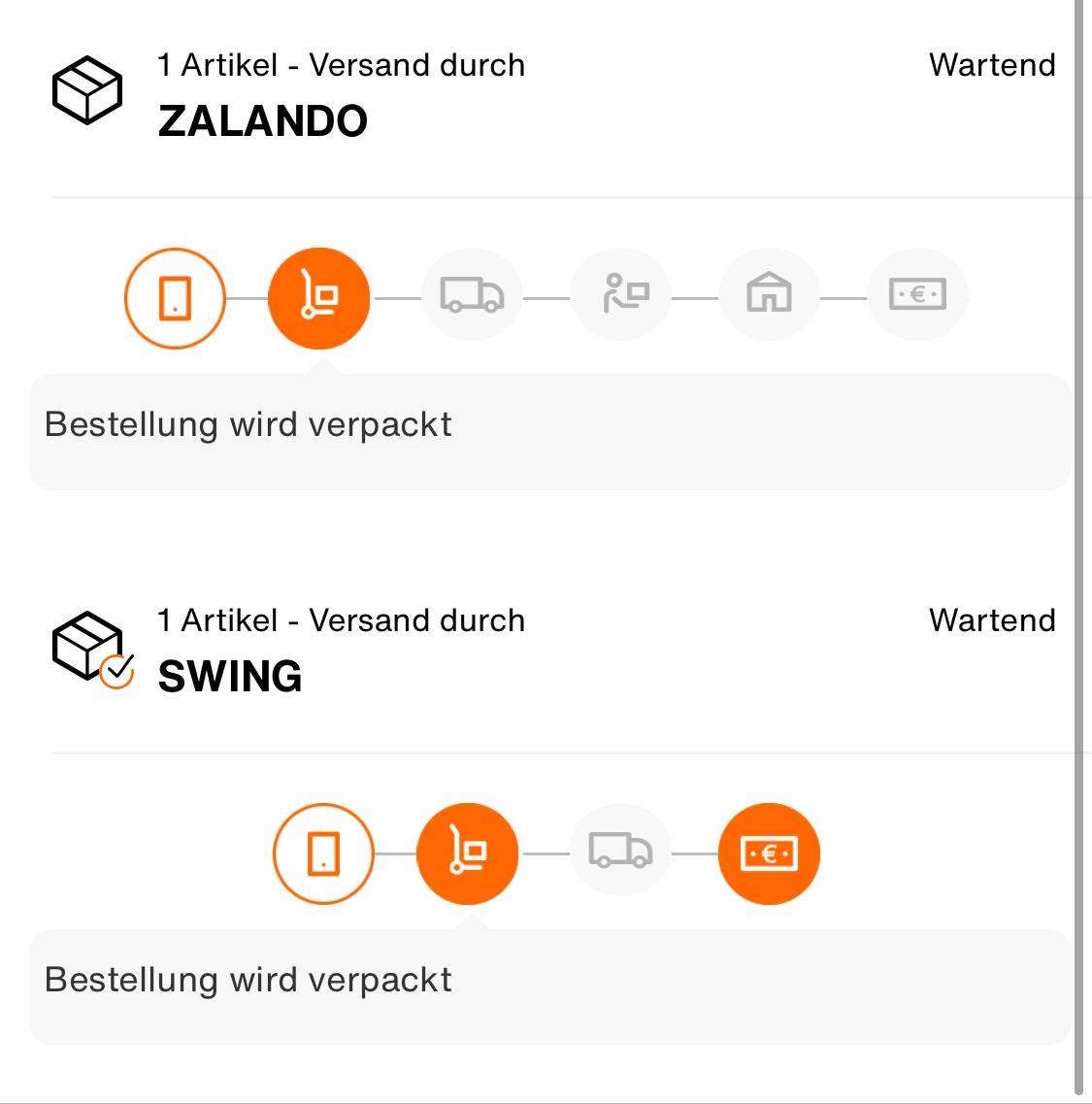Image resolution: width=1092 pixels, height=1104 pixels.
Task: Select the phone order step for SWING
Action: pos(322,853)
